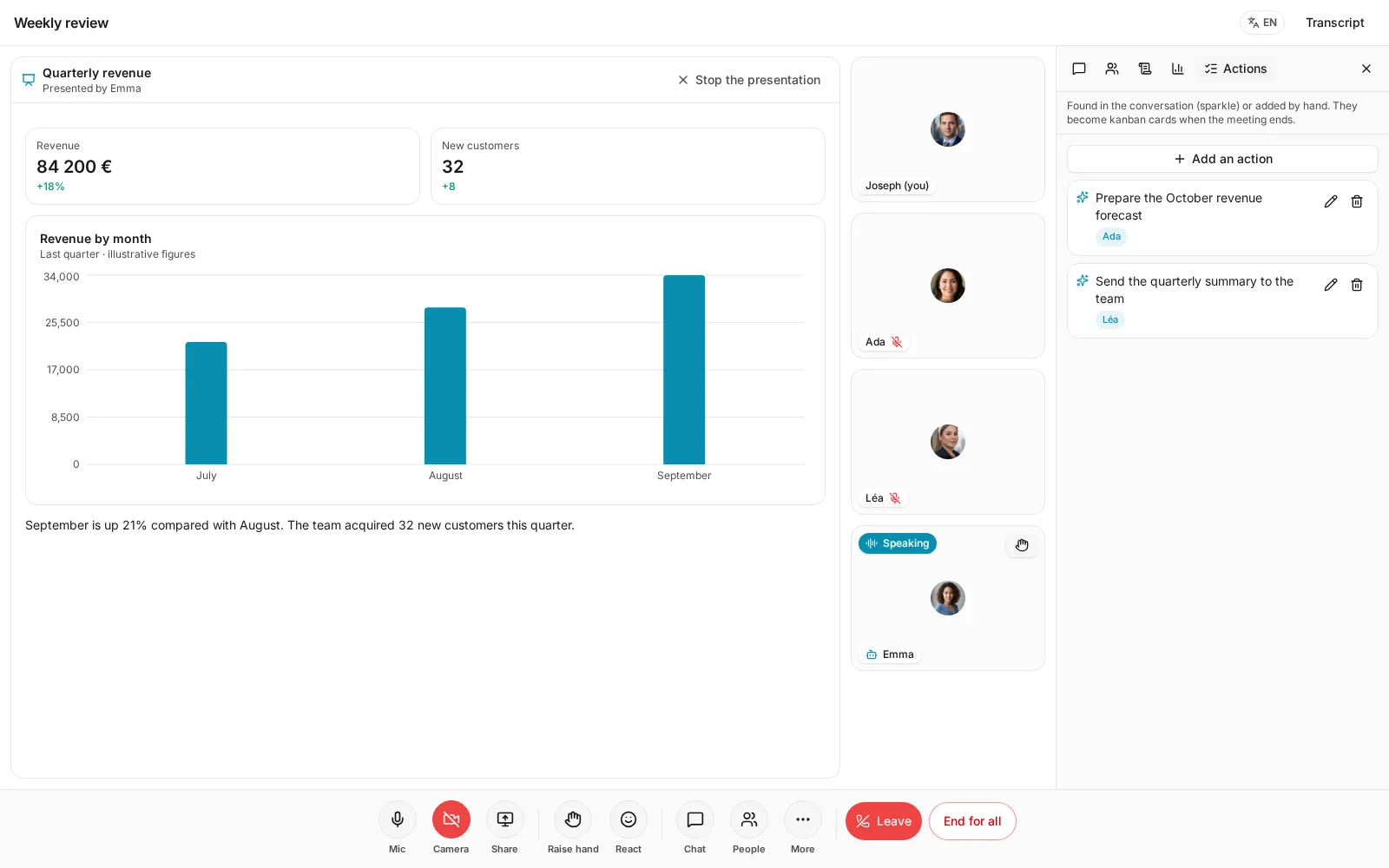Open the EN language selector
This screenshot has width=1389, height=868.
[x=1262, y=23]
